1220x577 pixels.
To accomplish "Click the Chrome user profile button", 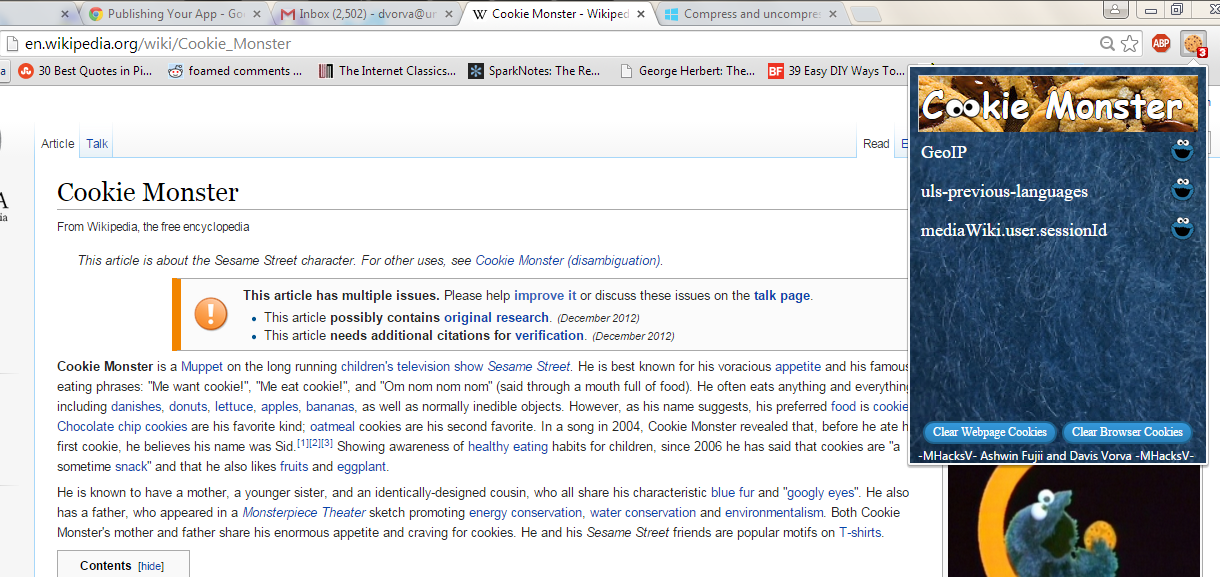I will [x=1113, y=9].
